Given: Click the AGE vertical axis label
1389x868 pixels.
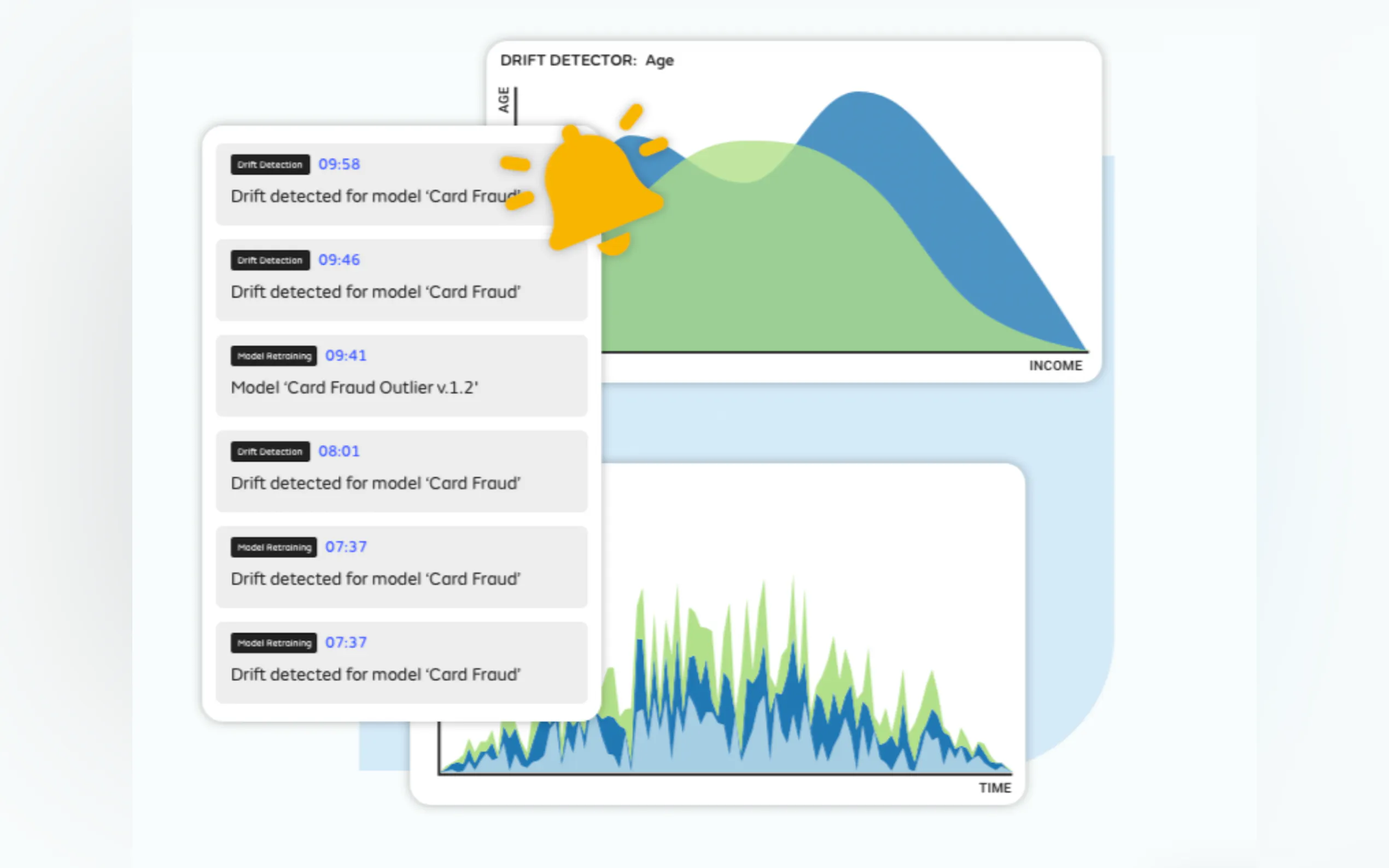Looking at the screenshot, I should [x=504, y=100].
